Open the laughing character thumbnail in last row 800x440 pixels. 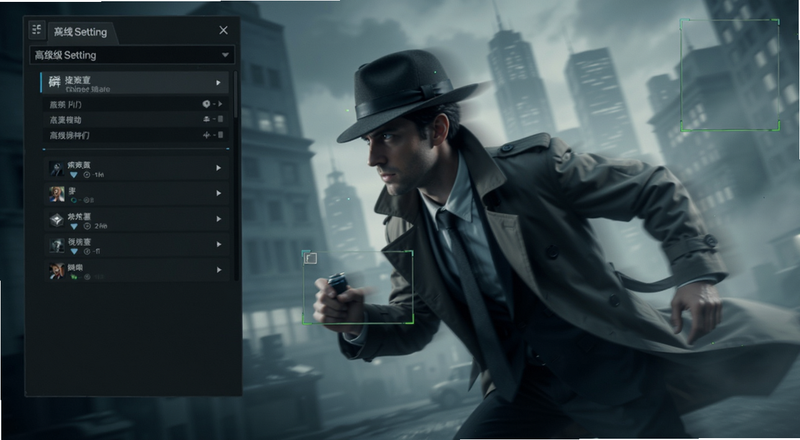coord(57,271)
